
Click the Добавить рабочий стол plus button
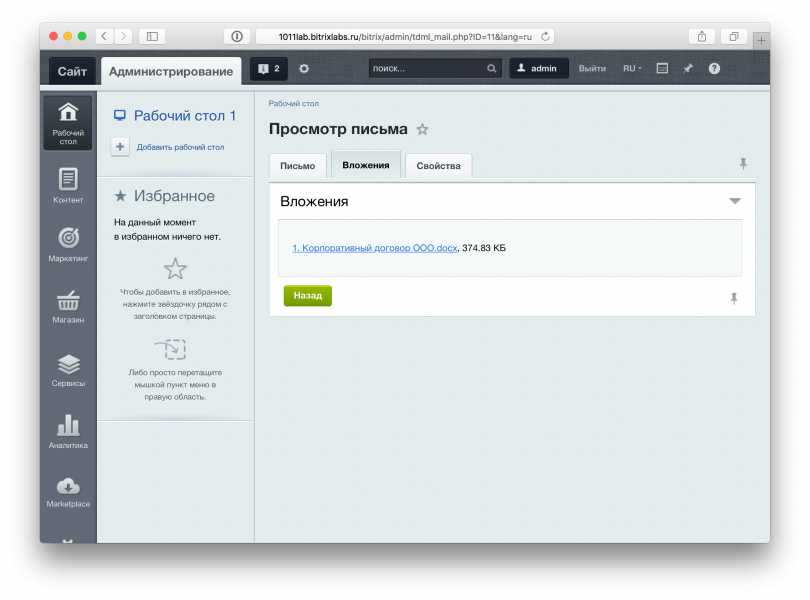(120, 146)
